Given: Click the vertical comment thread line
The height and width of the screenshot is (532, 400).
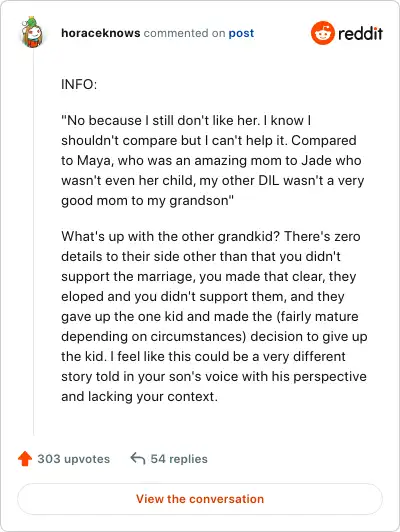Looking at the screenshot, I should pyautogui.click(x=34, y=243).
